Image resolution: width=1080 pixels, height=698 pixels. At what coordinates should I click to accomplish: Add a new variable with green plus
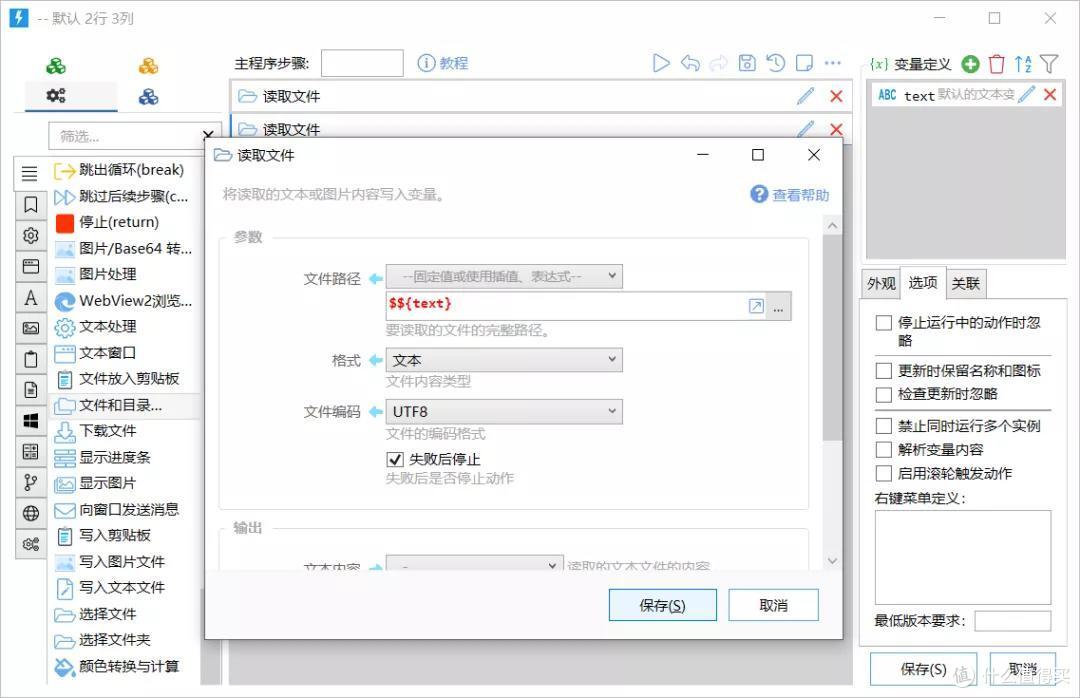tap(970, 64)
